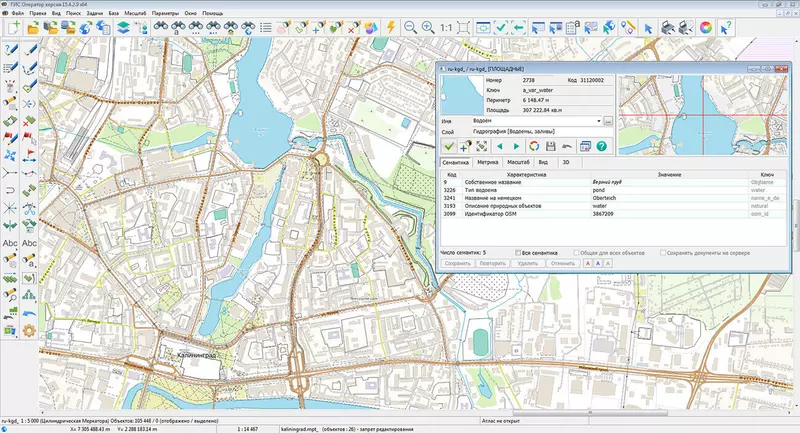Image resolution: width=800 pixels, height=433 pixels.
Task: Click the map layers stack icon
Action: [x=124, y=27]
